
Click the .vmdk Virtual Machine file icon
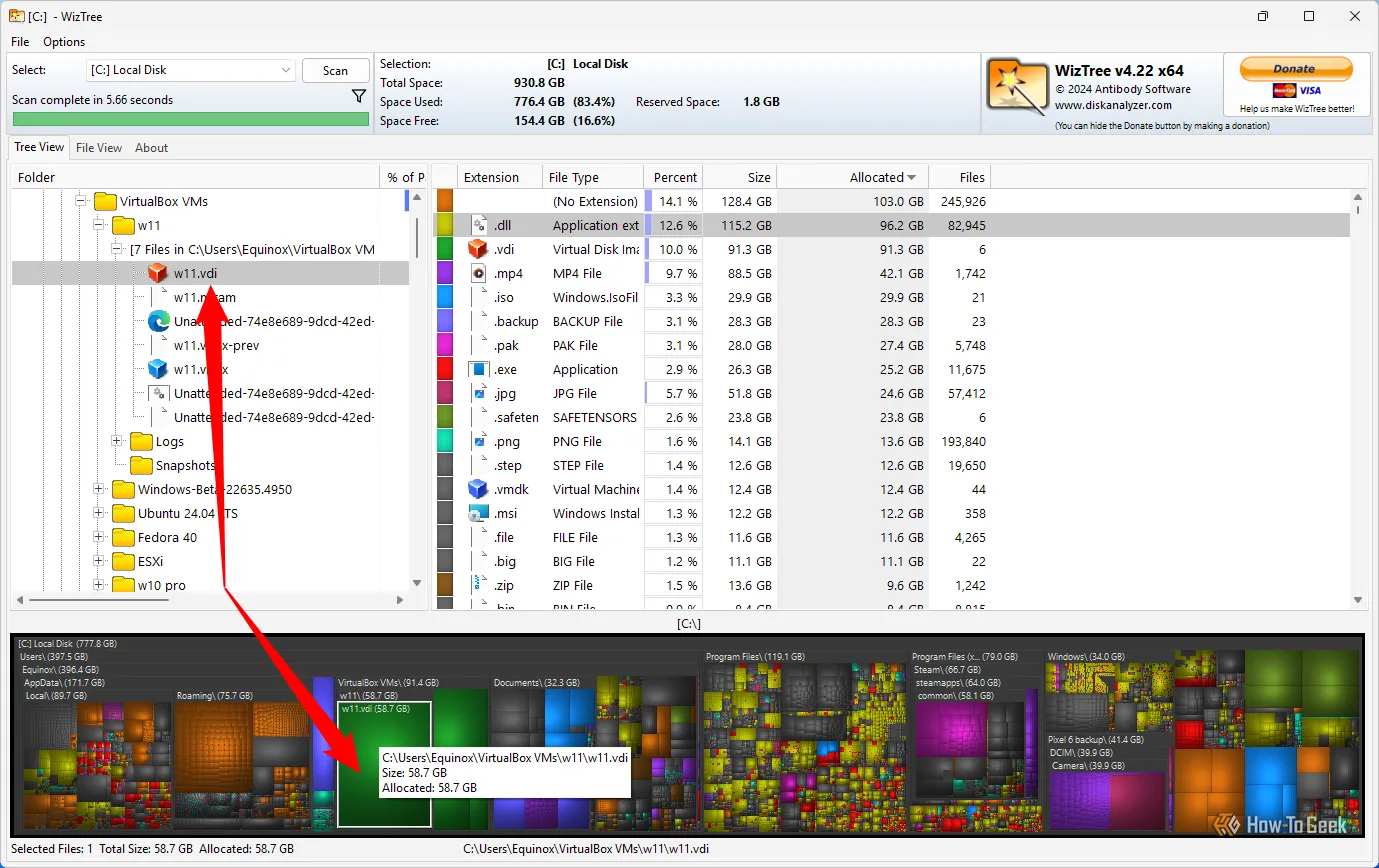tap(478, 489)
